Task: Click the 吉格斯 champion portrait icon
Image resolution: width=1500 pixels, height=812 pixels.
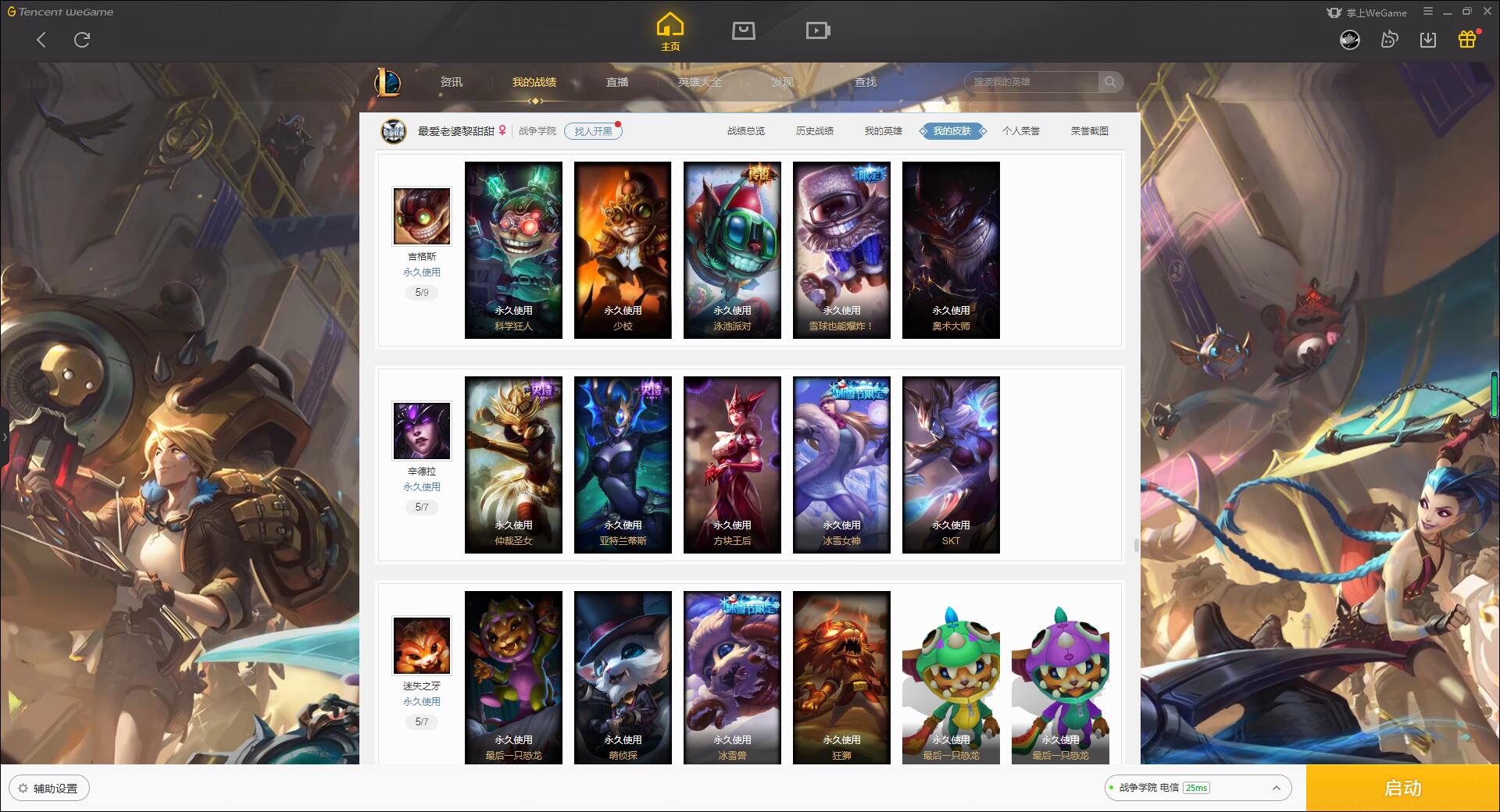Action: [422, 216]
